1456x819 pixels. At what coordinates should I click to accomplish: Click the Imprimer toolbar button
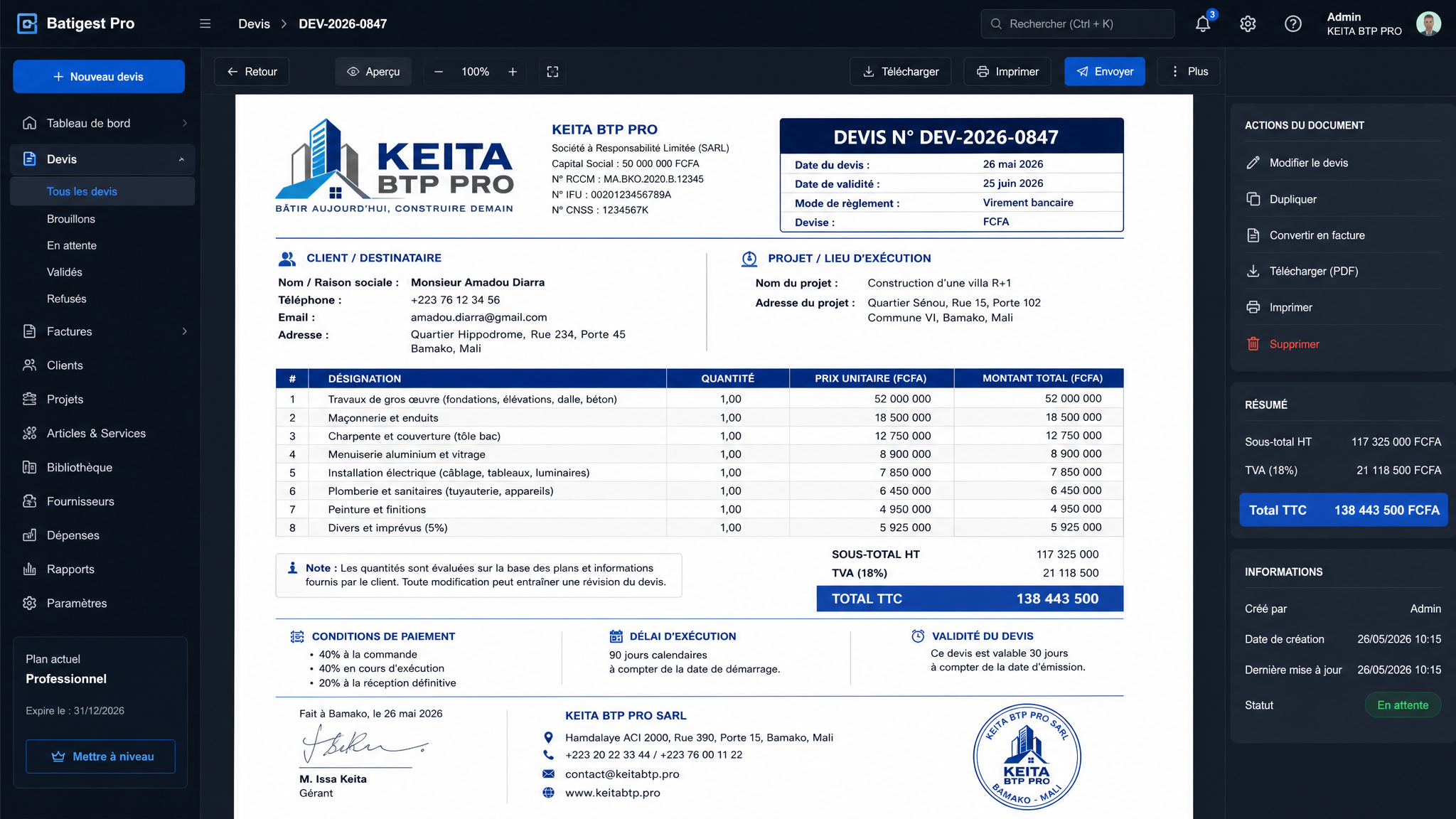point(1007,72)
